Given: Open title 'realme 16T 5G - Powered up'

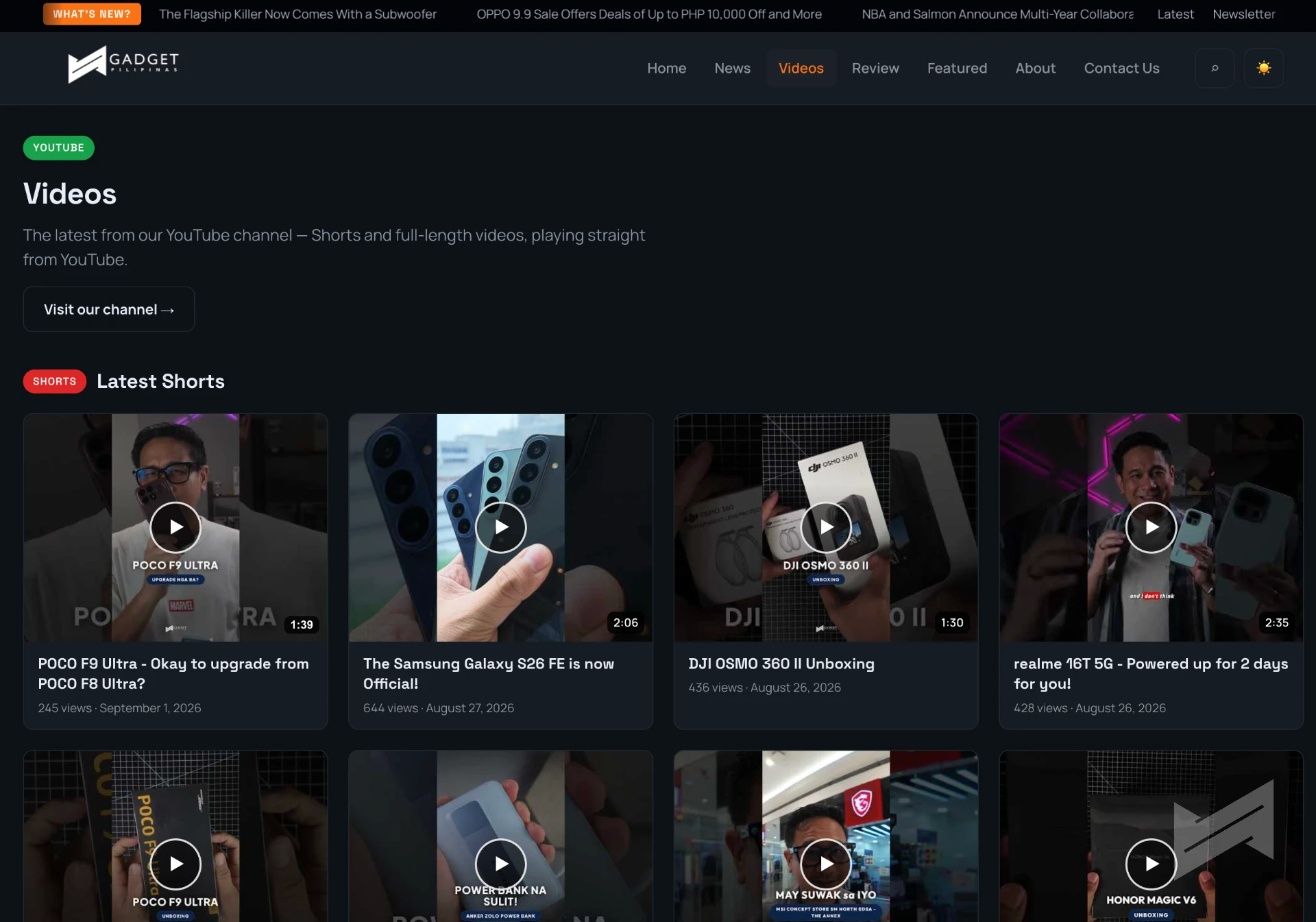Looking at the screenshot, I should [1151, 674].
